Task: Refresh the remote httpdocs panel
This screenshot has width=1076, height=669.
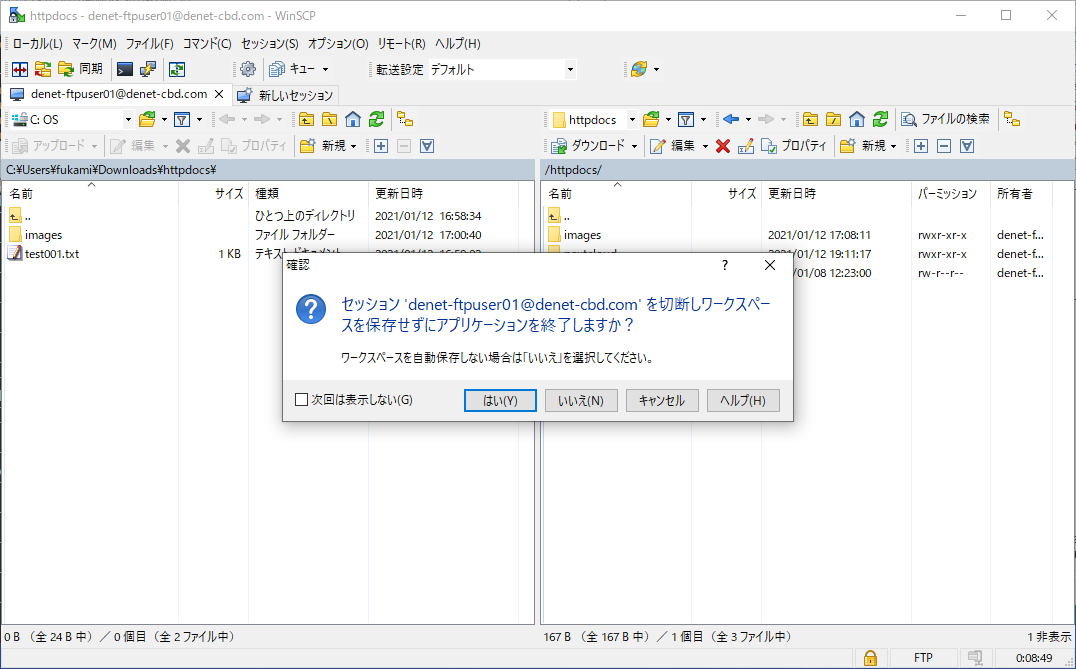Action: tap(880, 119)
